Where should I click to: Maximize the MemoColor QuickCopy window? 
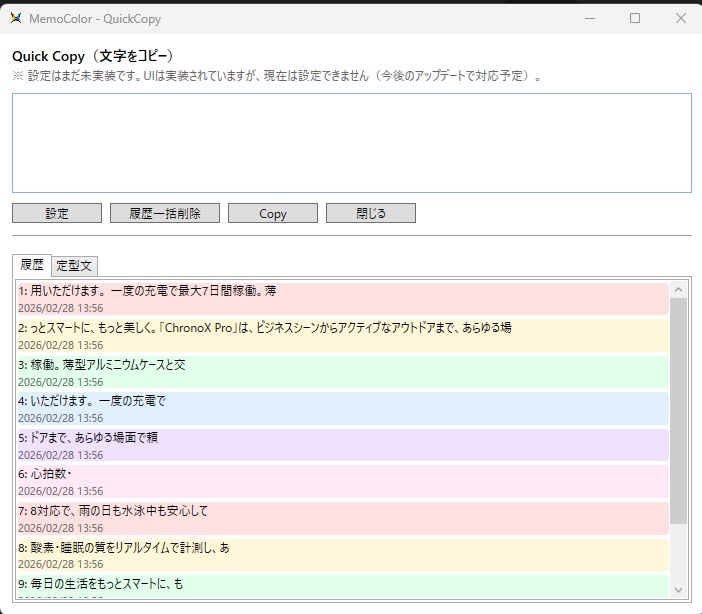[x=635, y=18]
